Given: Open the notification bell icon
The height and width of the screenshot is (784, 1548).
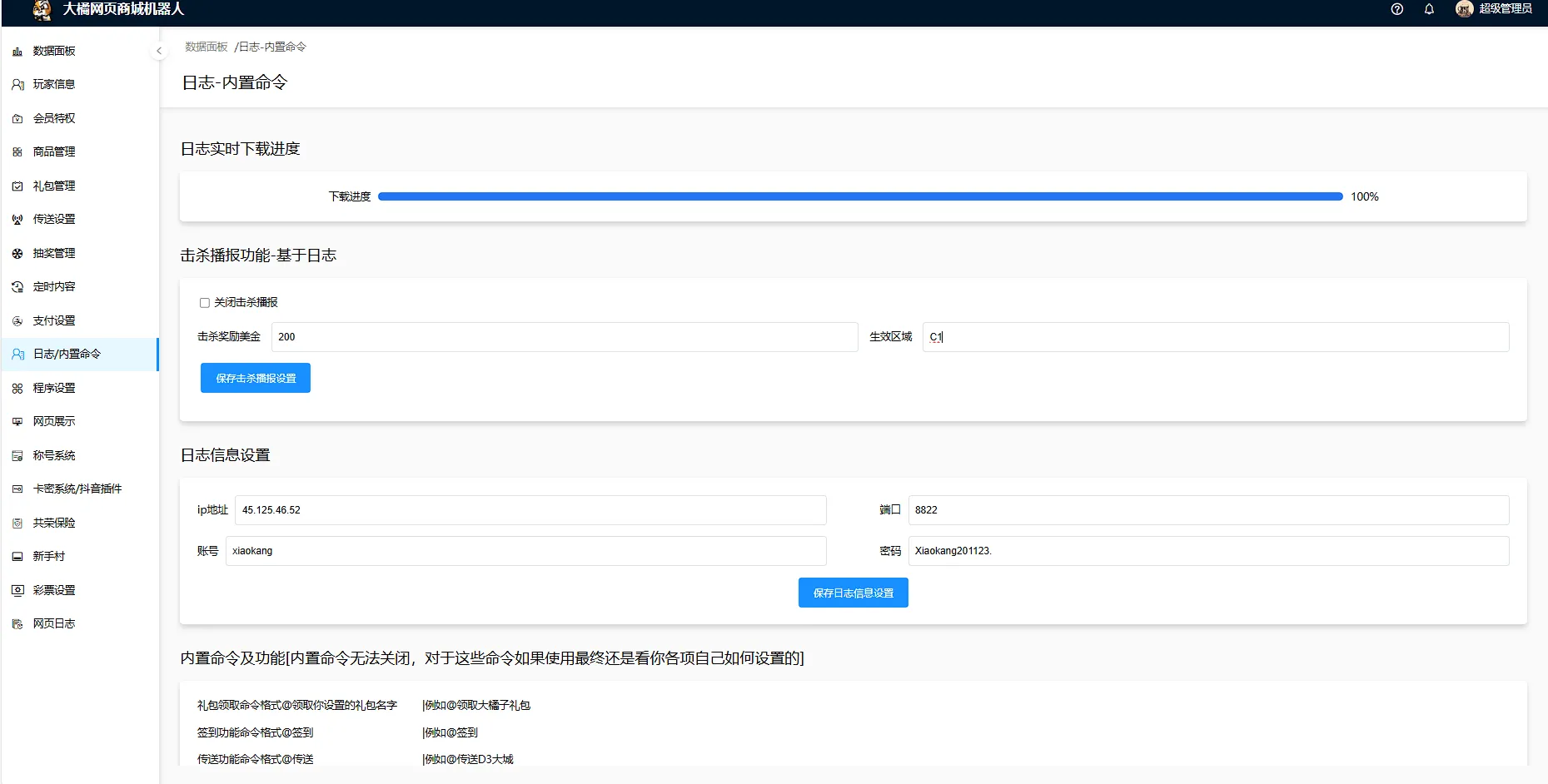Looking at the screenshot, I should click(x=1429, y=9).
